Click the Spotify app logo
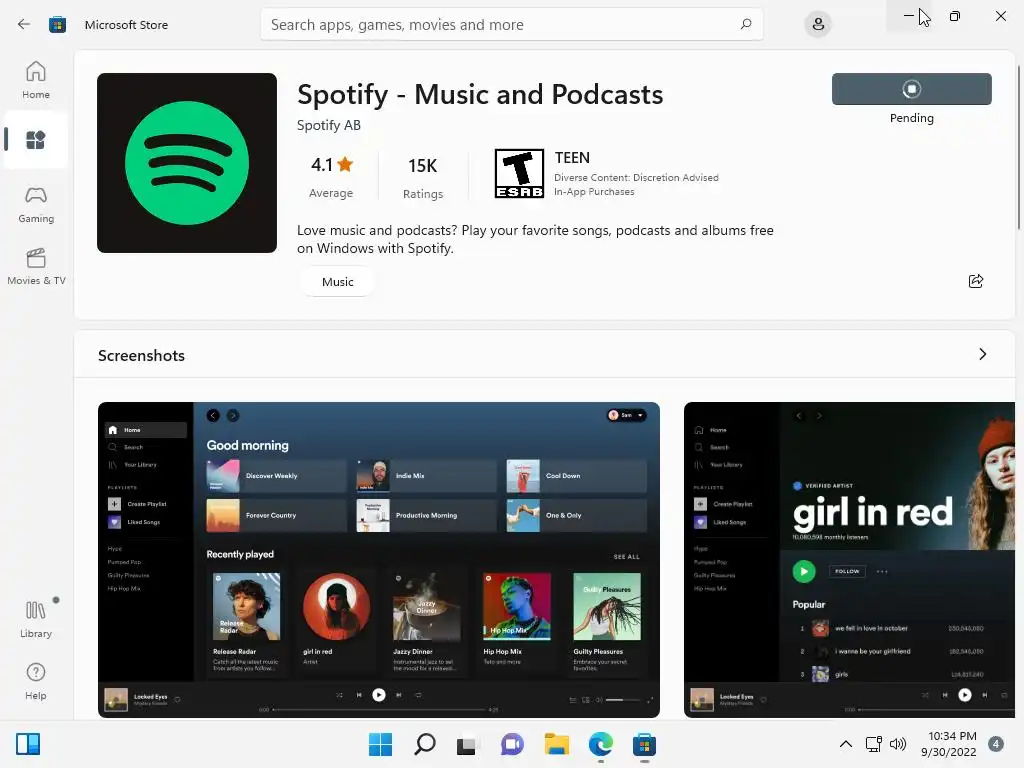The height and width of the screenshot is (768, 1024). [187, 163]
